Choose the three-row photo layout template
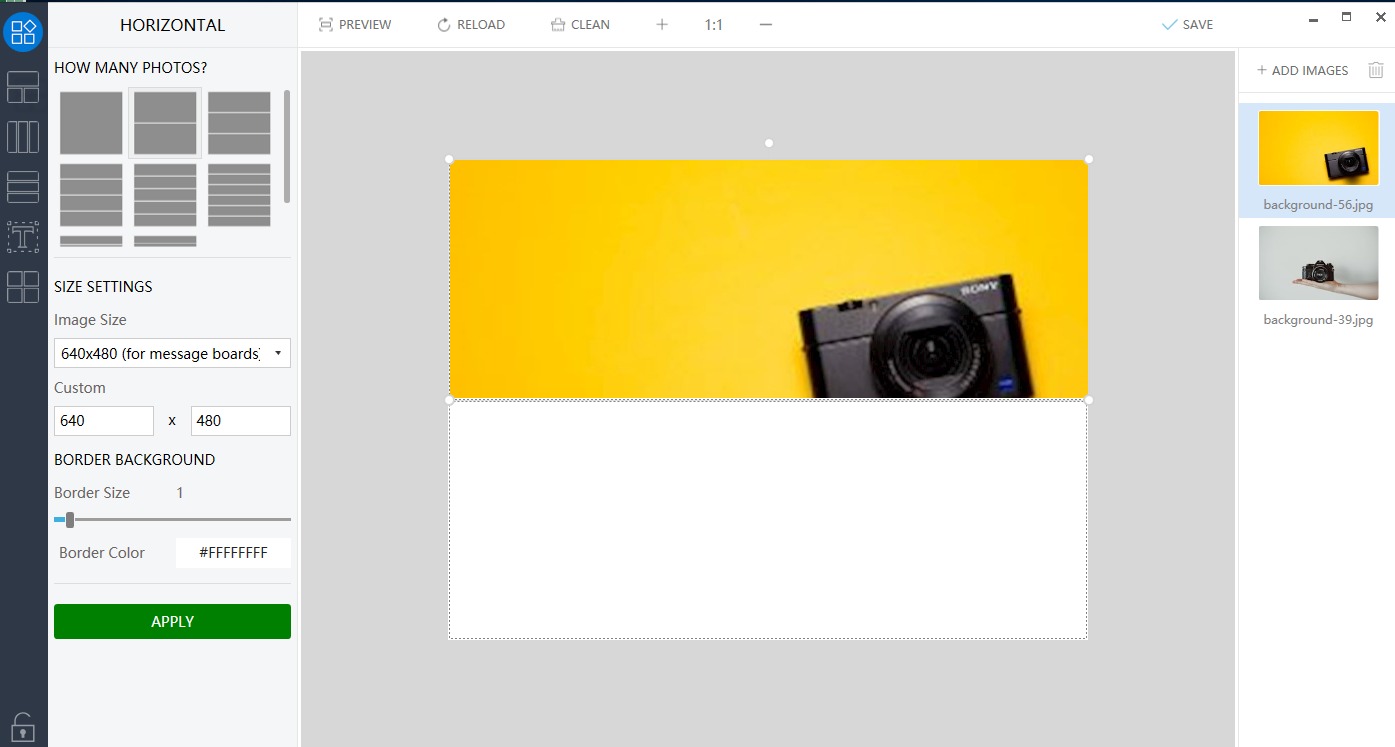Viewport: 1395px width, 747px height. tap(239, 123)
